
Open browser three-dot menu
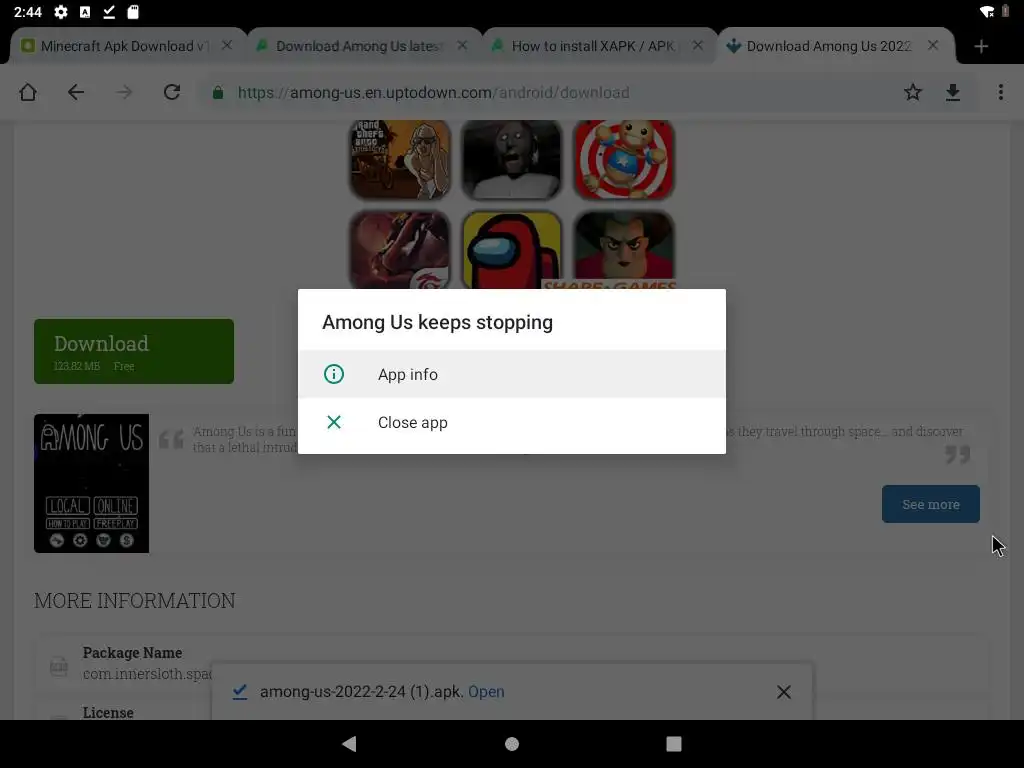(x=1000, y=92)
